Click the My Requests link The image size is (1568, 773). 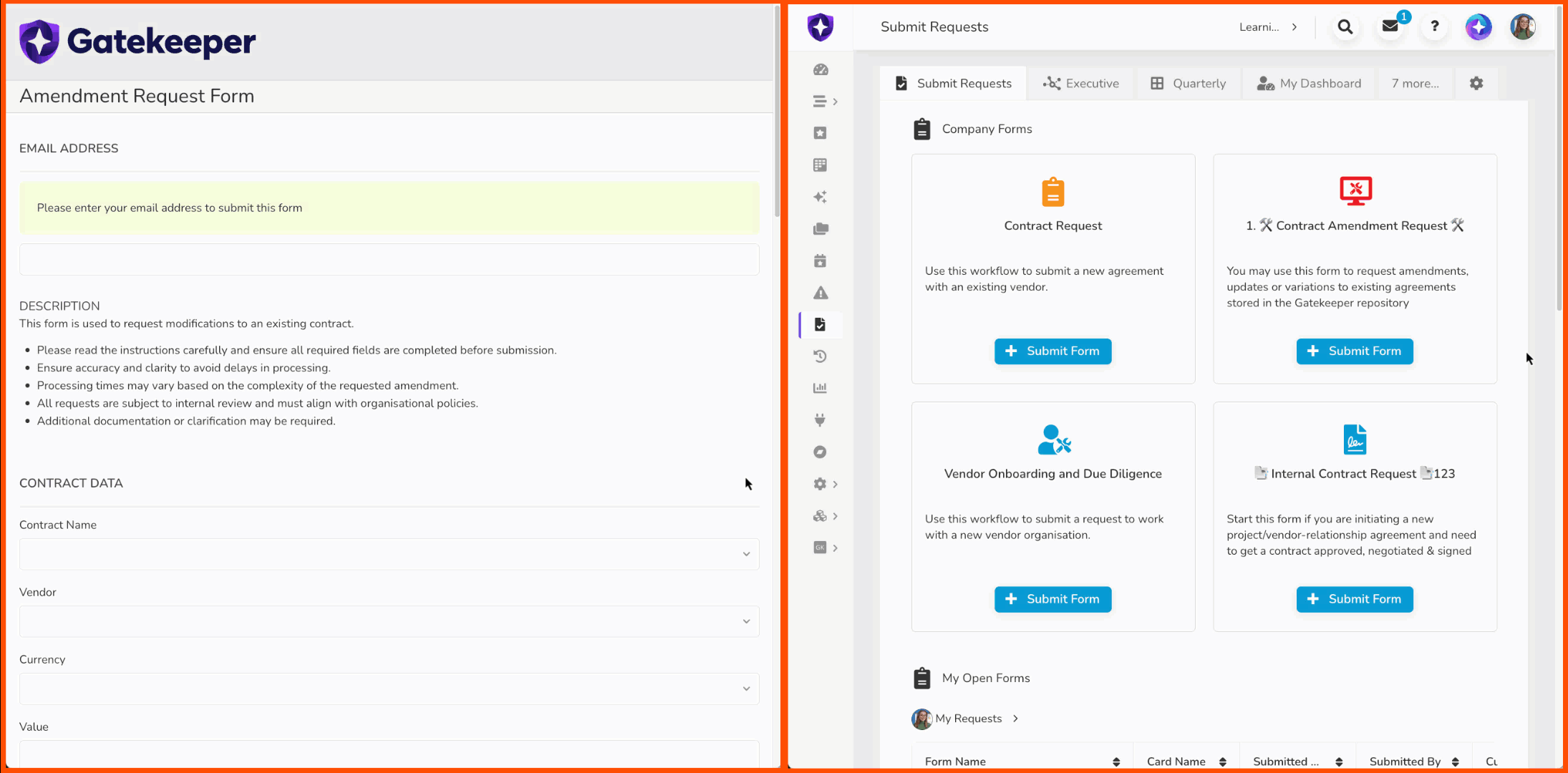[968, 719]
